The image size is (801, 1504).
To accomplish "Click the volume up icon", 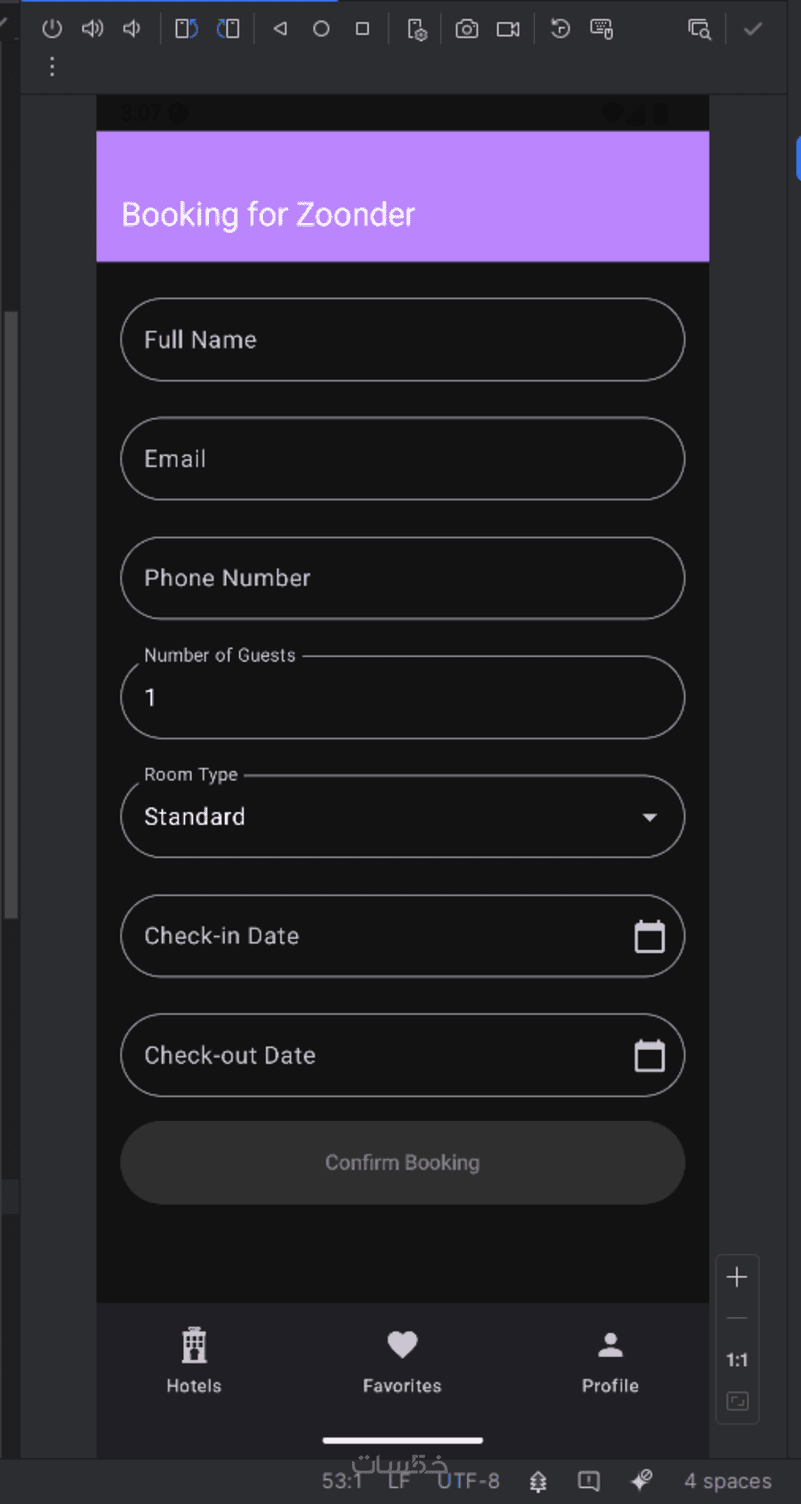I will (x=92, y=29).
